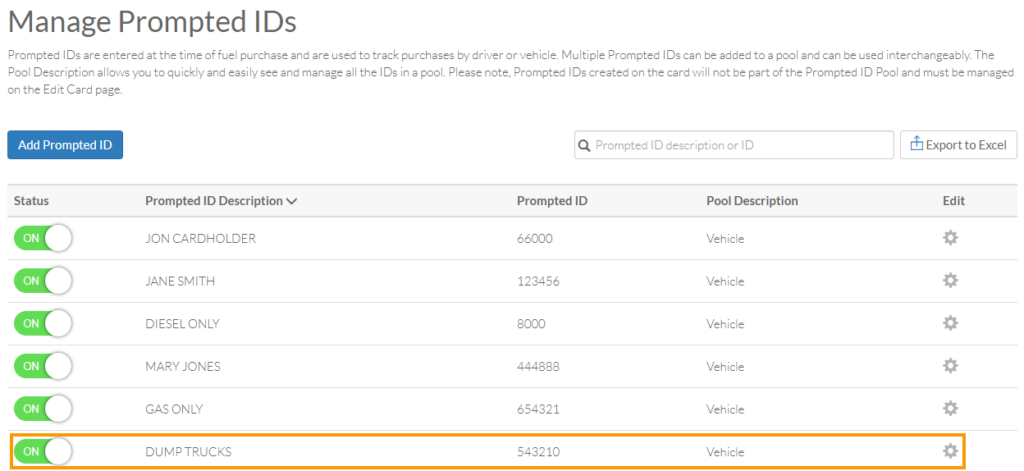
Task: Disable the JANE SMITH status switch
Action: pyautogui.click(x=42, y=281)
